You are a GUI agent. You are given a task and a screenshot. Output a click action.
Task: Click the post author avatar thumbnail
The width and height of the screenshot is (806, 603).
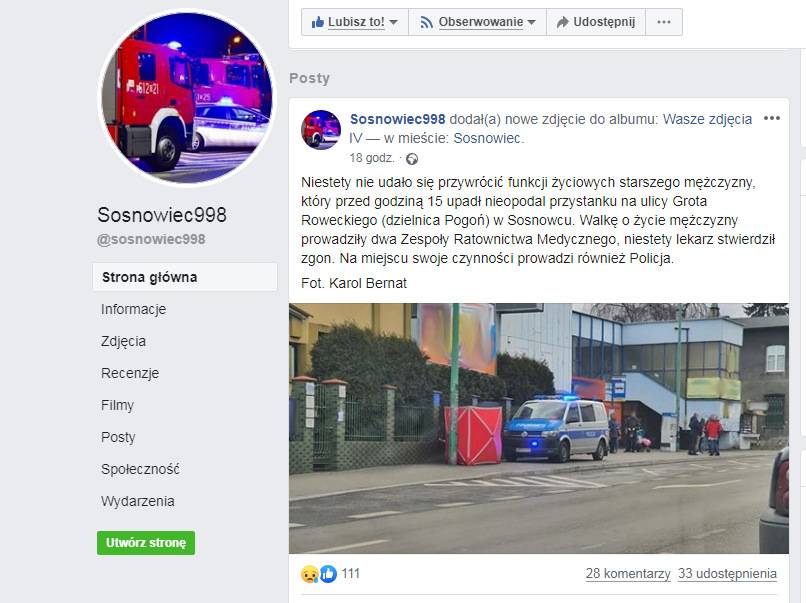pos(321,130)
